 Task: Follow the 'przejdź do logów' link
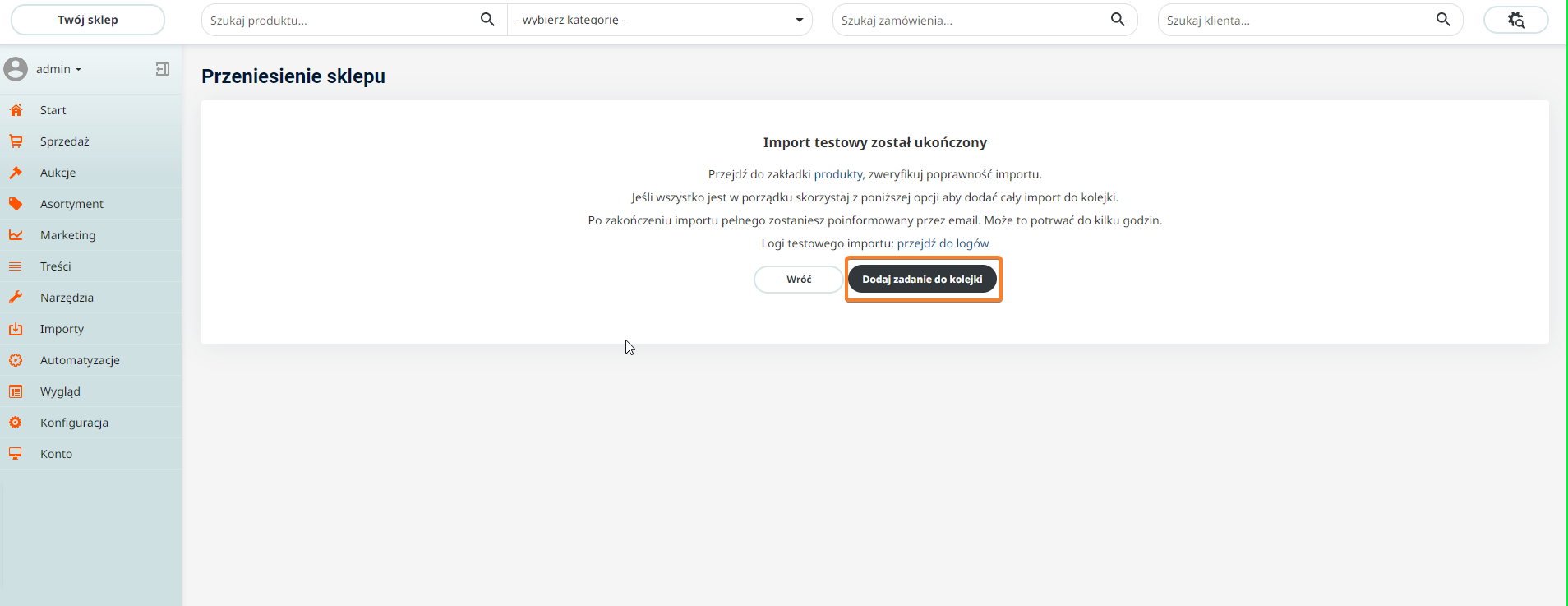[943, 243]
